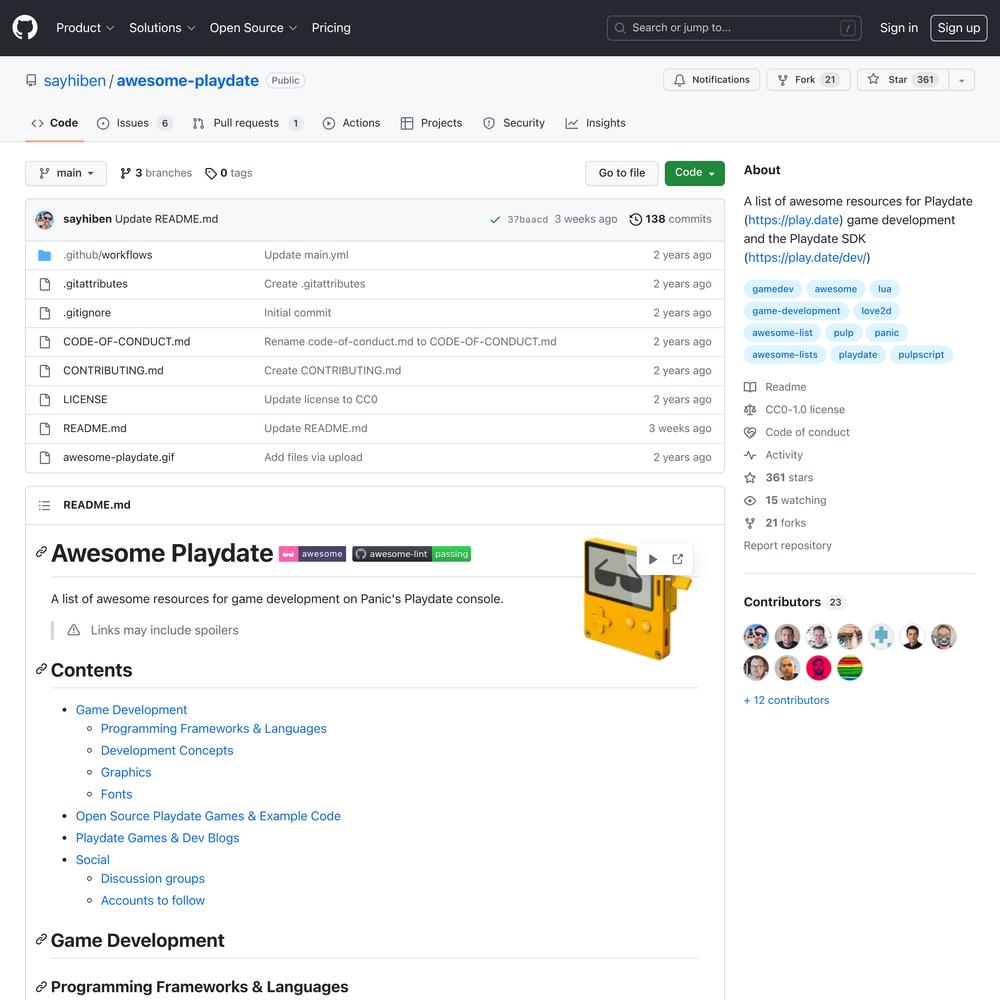Open the README.md file in the file list

click(94, 429)
